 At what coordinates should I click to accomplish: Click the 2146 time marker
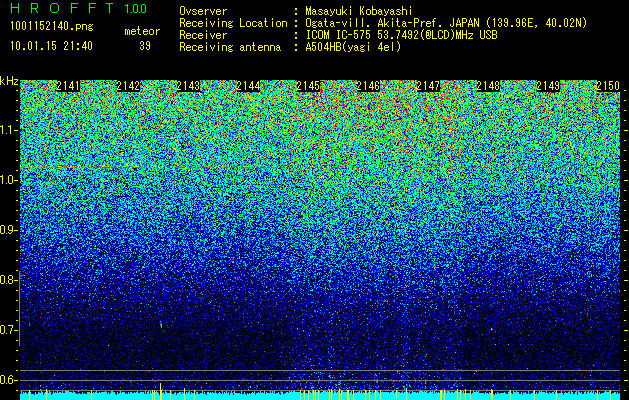368,86
